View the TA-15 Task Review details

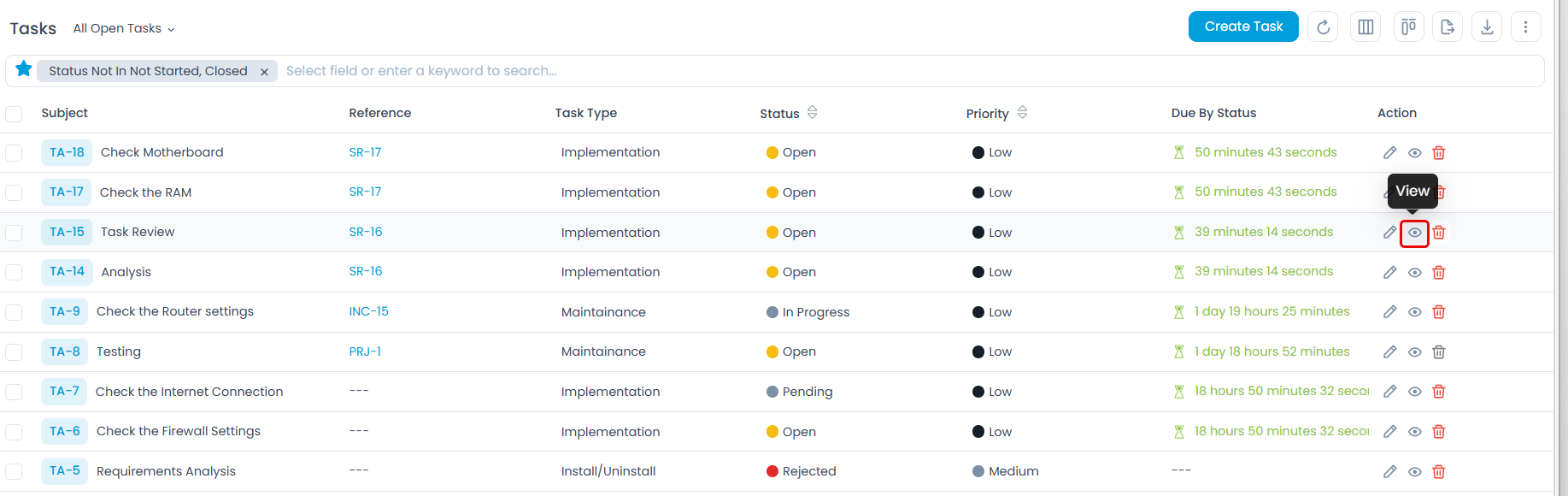coord(1415,233)
